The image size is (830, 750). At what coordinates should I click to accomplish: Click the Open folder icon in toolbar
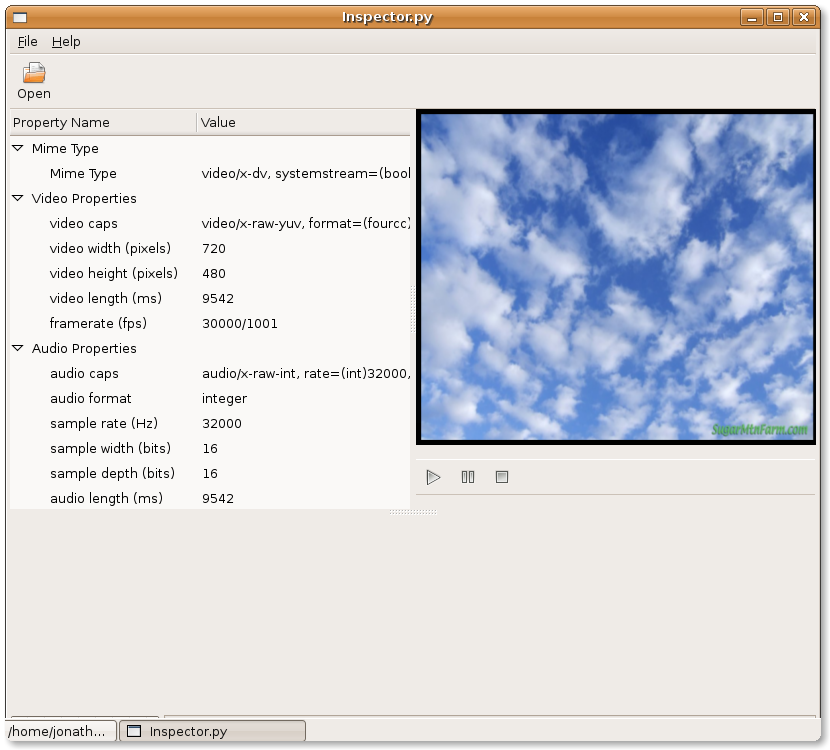point(34,73)
